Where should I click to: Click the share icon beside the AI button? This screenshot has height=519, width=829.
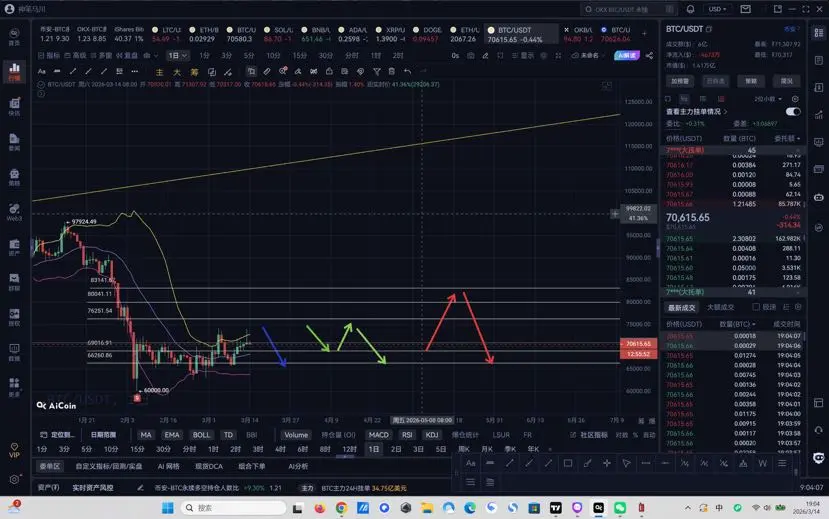pos(649,55)
